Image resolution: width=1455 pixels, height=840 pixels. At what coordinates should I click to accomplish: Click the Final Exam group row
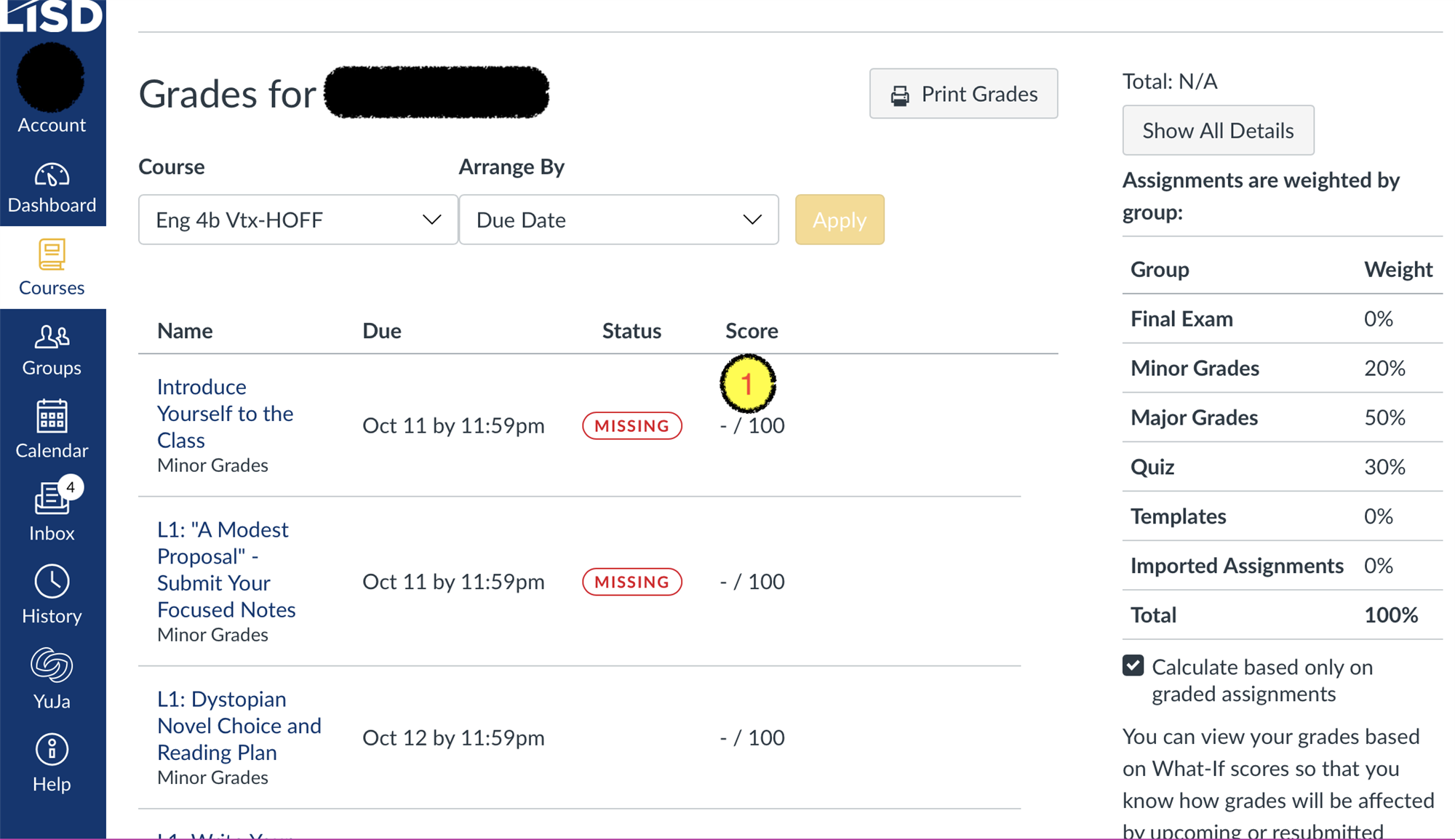(x=1283, y=319)
